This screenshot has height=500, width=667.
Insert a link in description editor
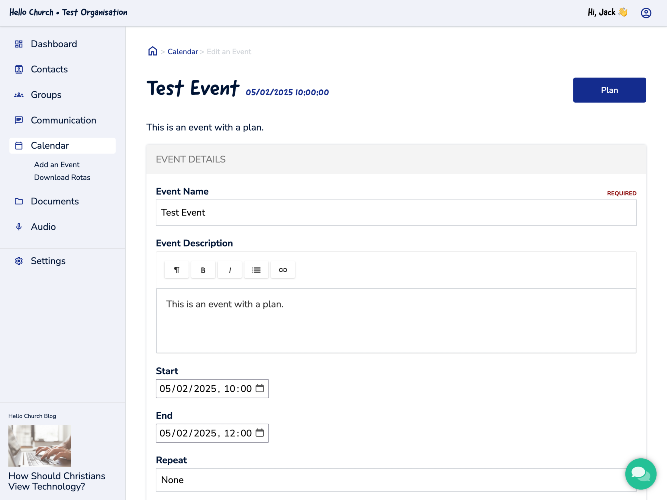(283, 270)
